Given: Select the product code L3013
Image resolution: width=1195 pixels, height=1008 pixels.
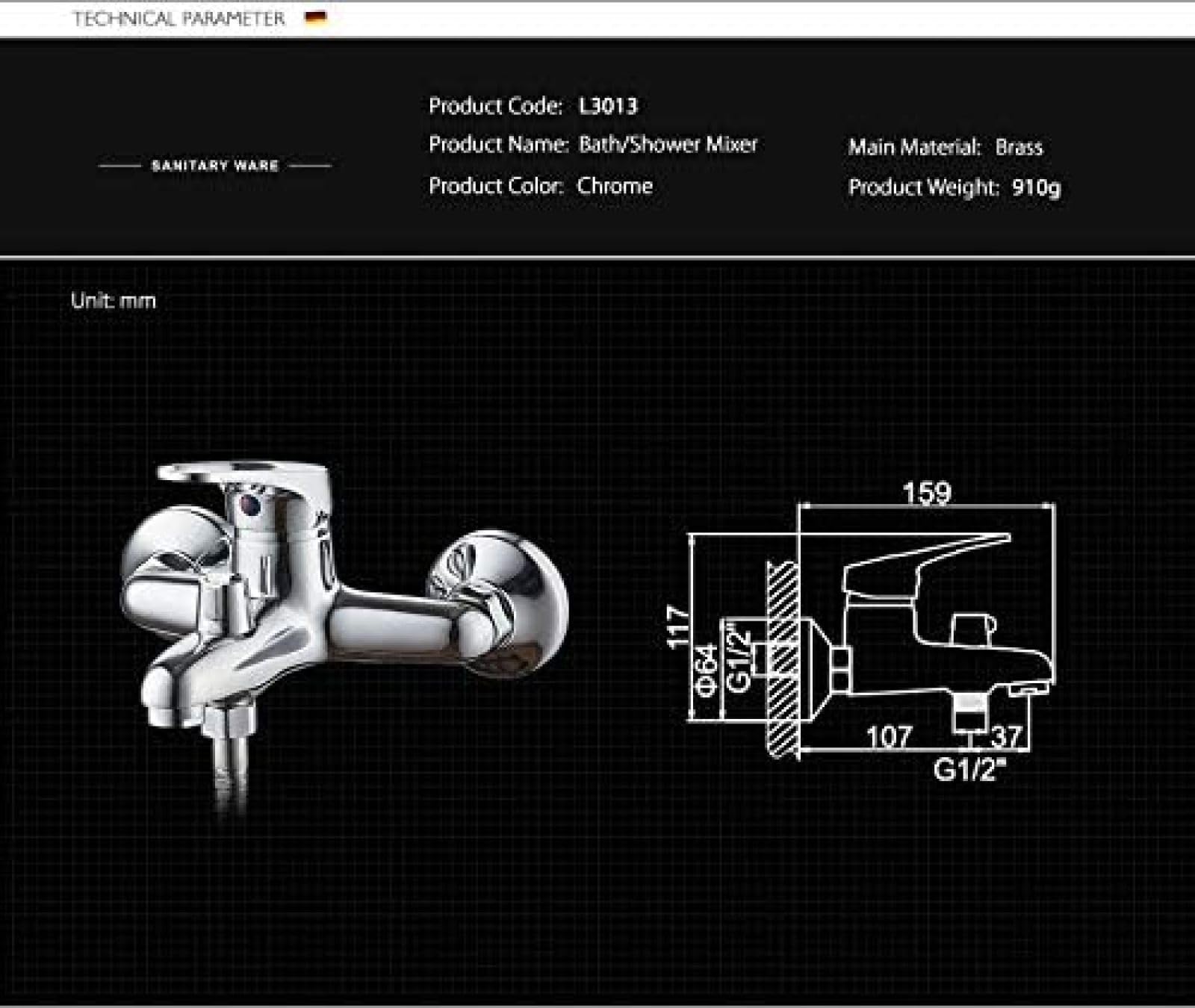Looking at the screenshot, I should point(608,105).
